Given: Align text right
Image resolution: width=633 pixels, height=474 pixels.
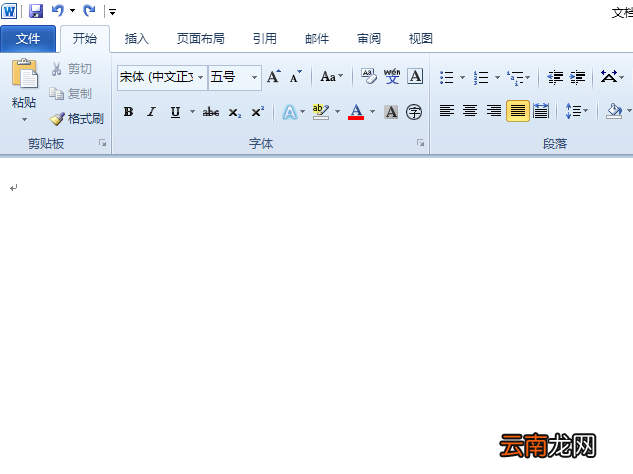Looking at the screenshot, I should (x=494, y=111).
